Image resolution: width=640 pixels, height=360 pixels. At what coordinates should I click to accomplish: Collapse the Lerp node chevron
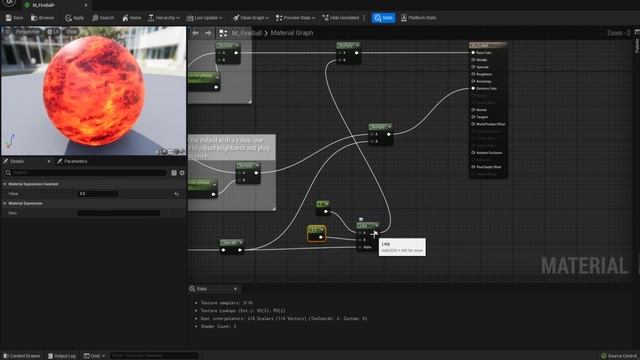376,226
